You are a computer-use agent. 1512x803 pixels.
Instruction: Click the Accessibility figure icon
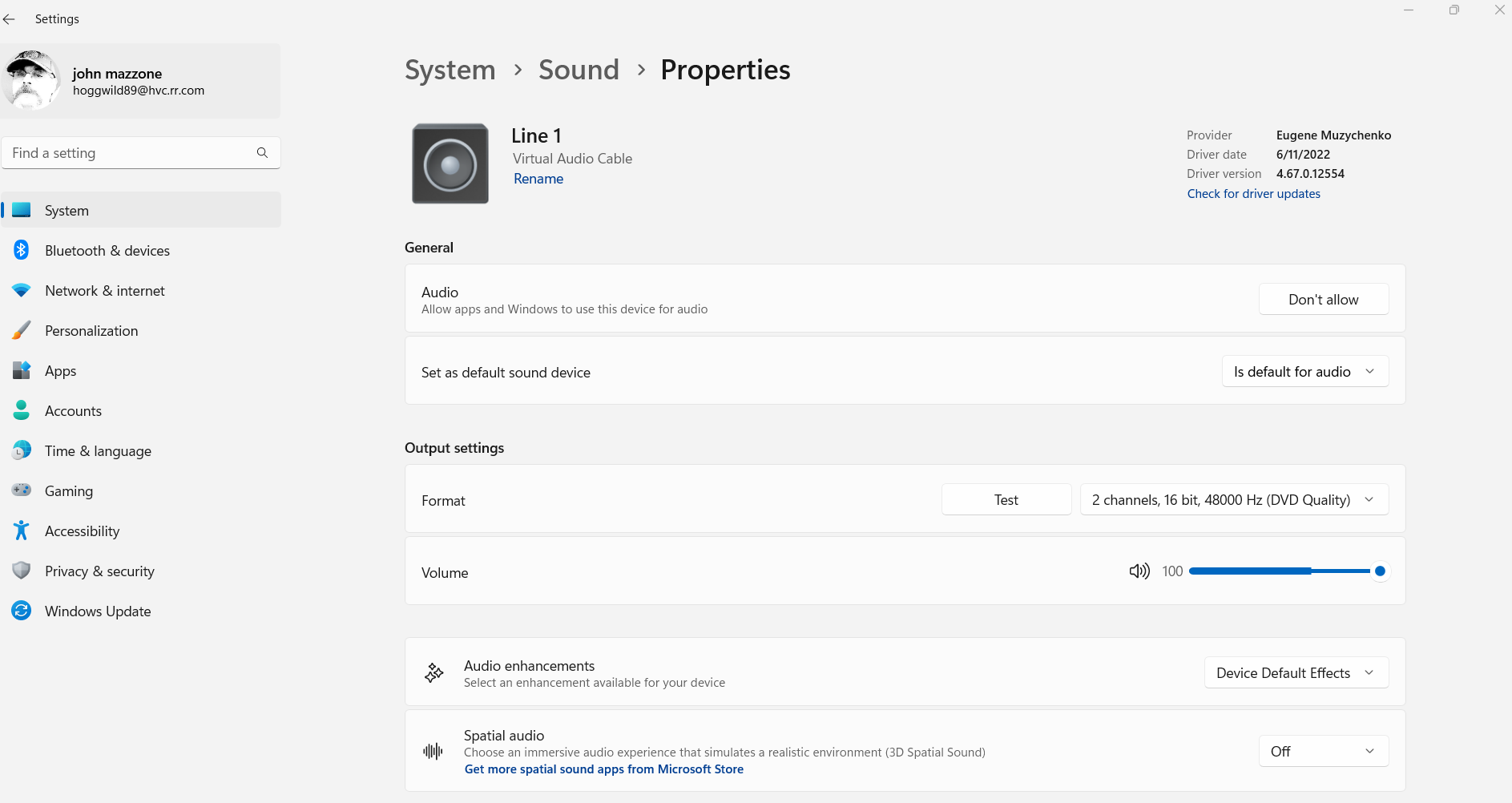[22, 531]
